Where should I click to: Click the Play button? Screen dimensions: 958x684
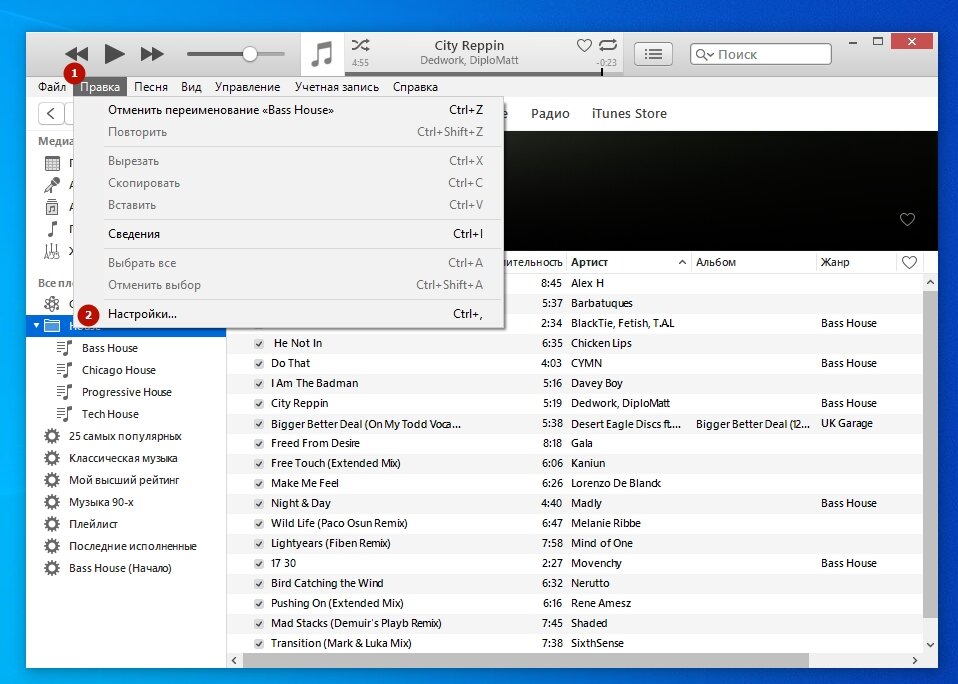pyautogui.click(x=114, y=54)
